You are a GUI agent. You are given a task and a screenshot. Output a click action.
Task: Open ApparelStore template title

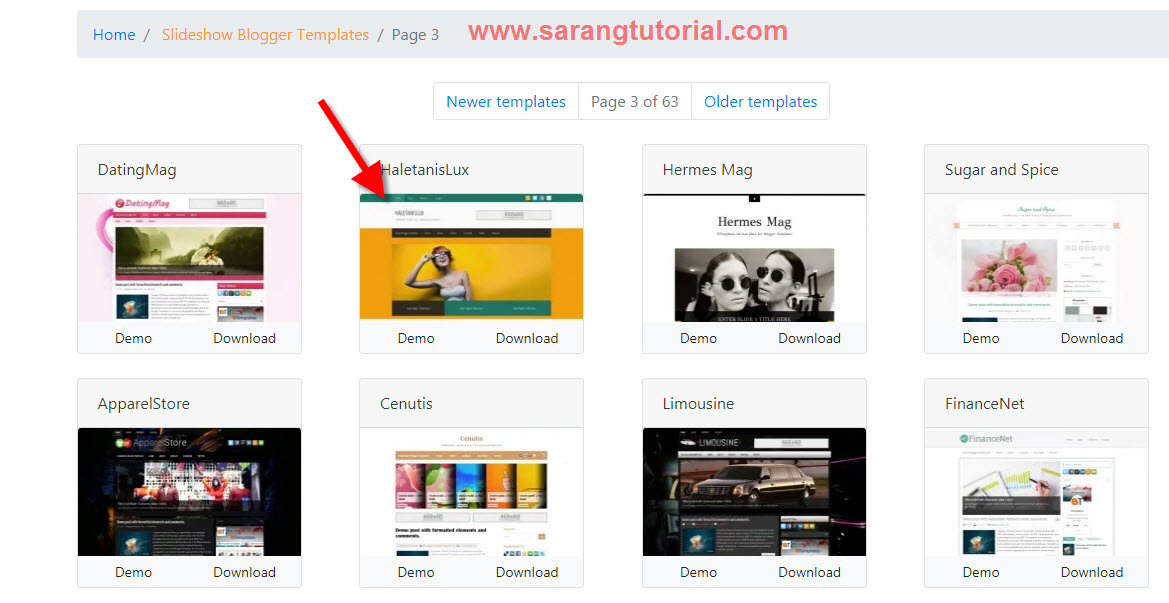[x=144, y=404]
